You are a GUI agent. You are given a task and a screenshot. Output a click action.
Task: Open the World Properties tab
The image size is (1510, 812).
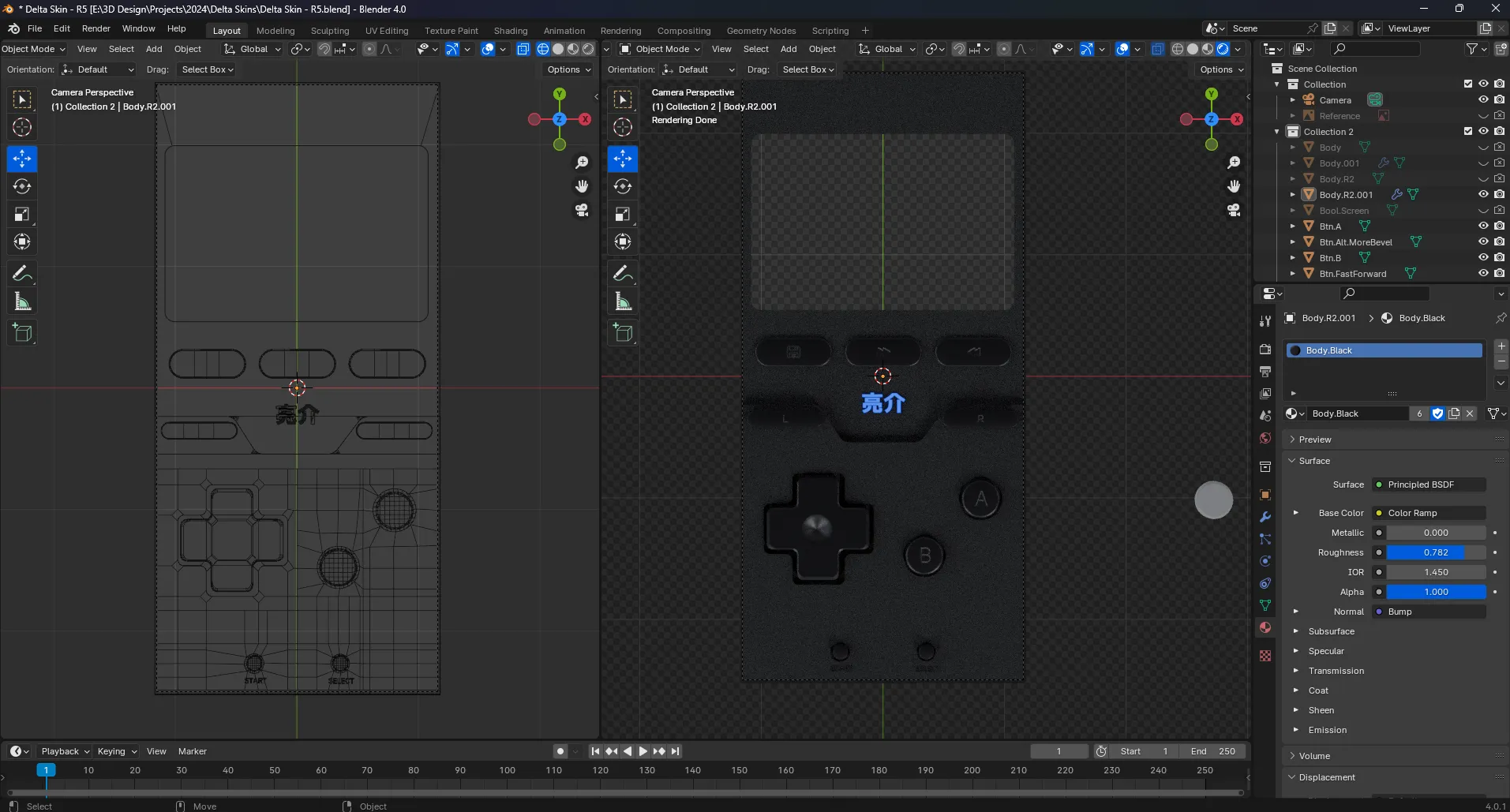1265,437
